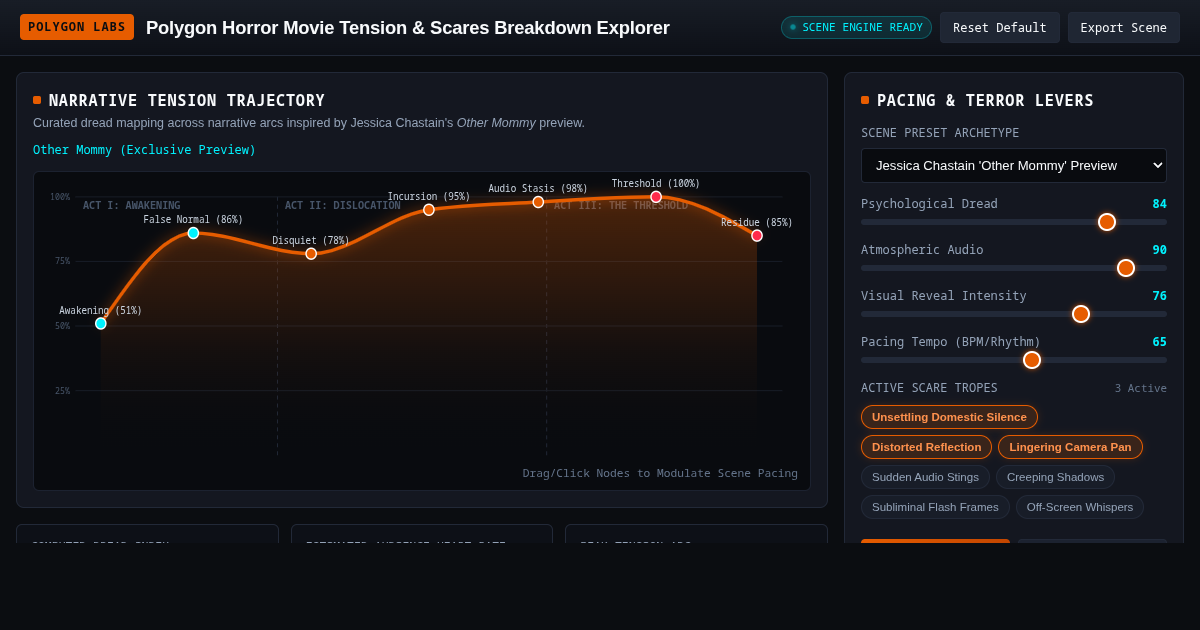Click the page title Polygon Horror Movie Explorer

[x=408, y=28]
